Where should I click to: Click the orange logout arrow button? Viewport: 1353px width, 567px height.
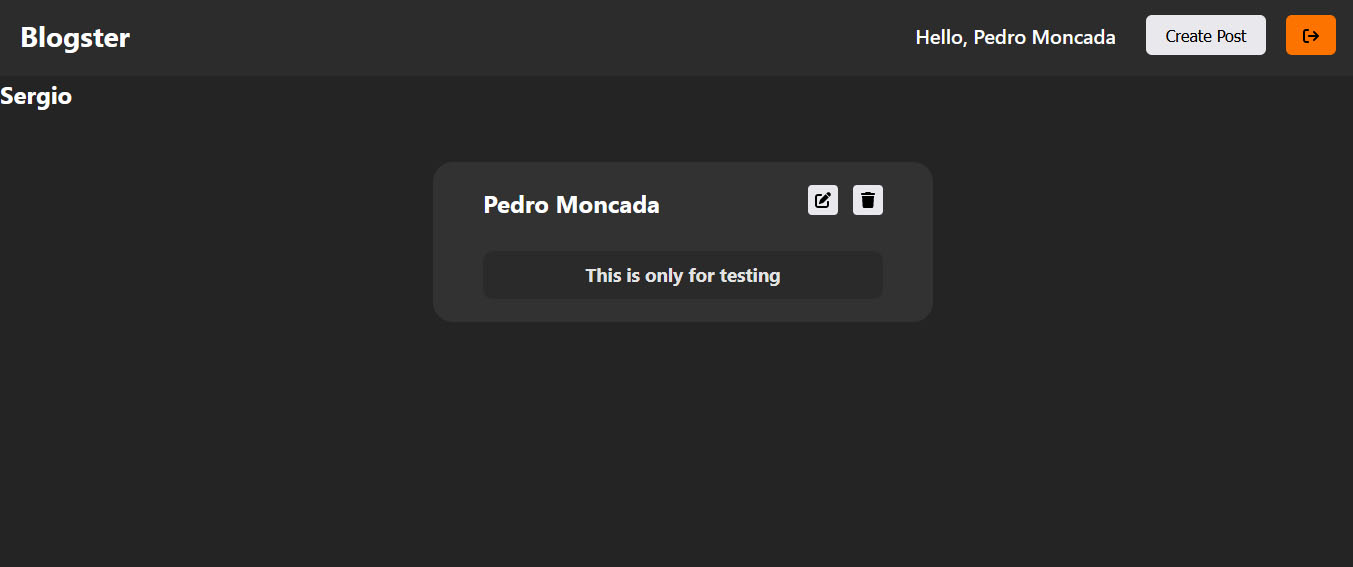pos(1311,35)
